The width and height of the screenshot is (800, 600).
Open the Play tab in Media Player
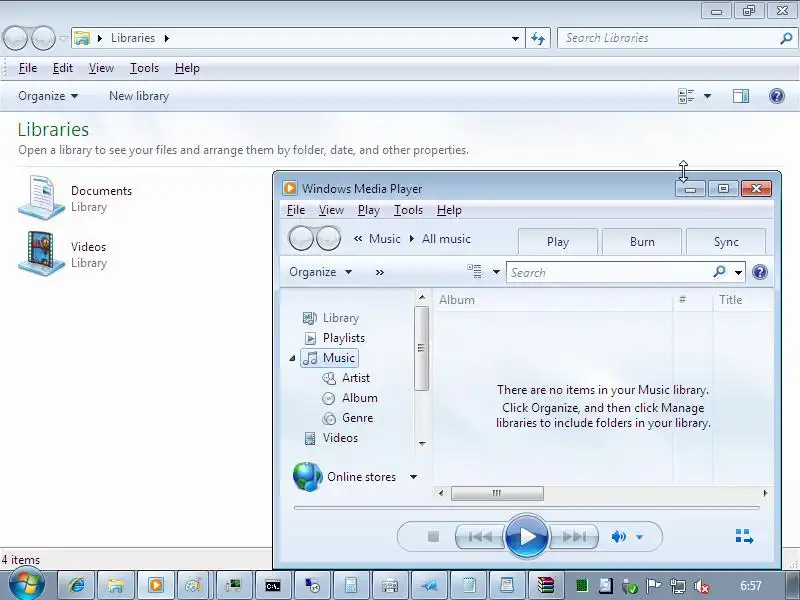coord(558,241)
